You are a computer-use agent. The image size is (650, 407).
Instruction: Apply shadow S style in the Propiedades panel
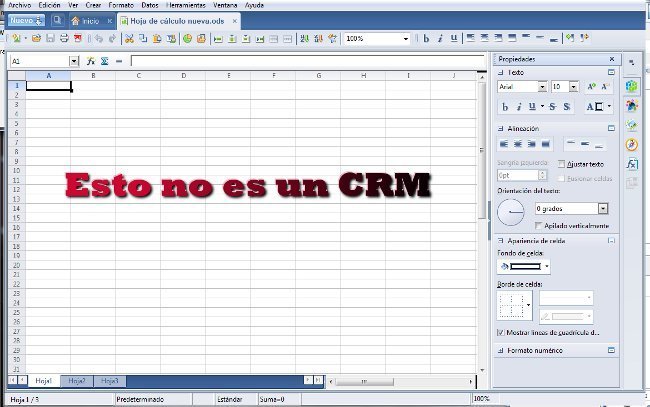[x=567, y=107]
